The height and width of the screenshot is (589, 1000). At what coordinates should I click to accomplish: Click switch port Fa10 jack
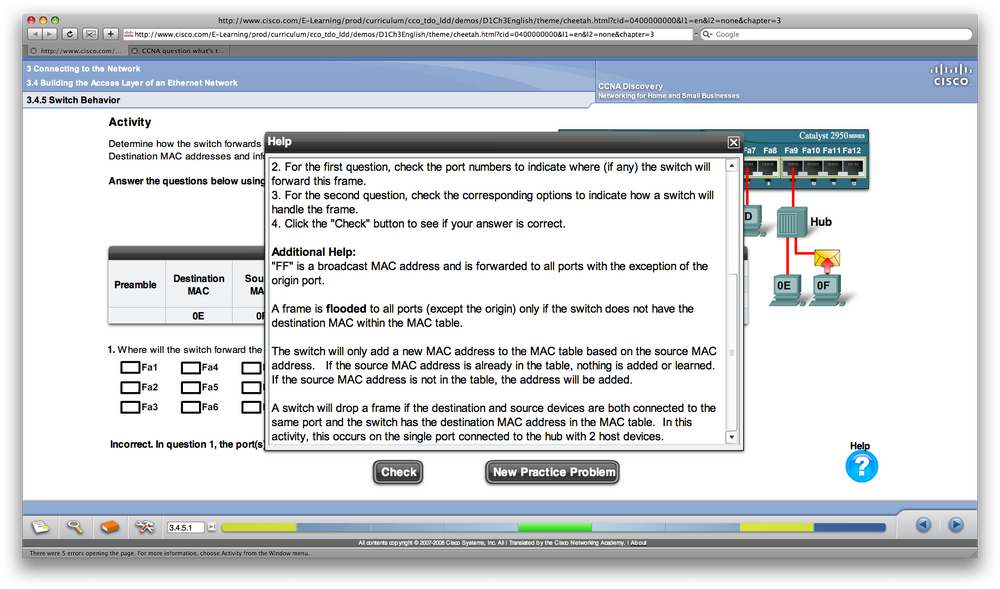812,168
